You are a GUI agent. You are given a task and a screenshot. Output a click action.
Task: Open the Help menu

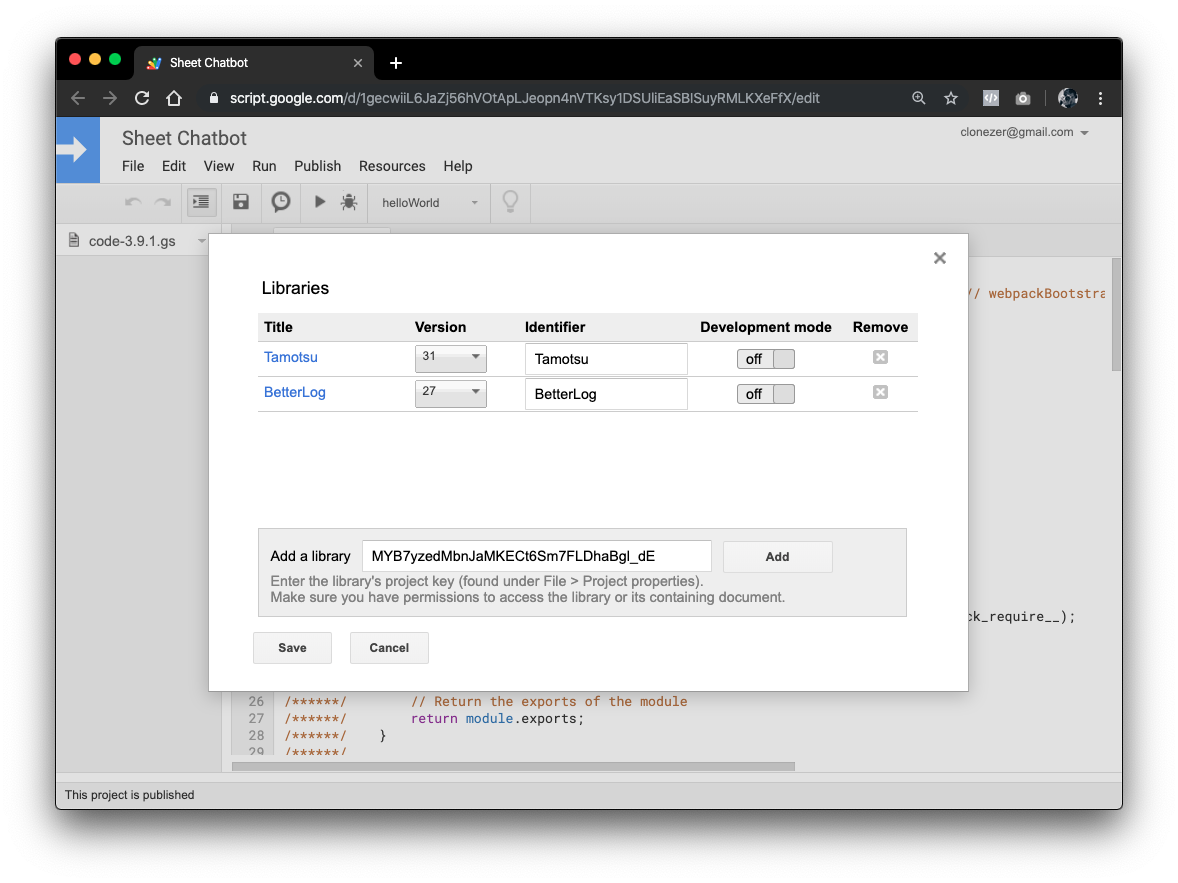pos(458,166)
